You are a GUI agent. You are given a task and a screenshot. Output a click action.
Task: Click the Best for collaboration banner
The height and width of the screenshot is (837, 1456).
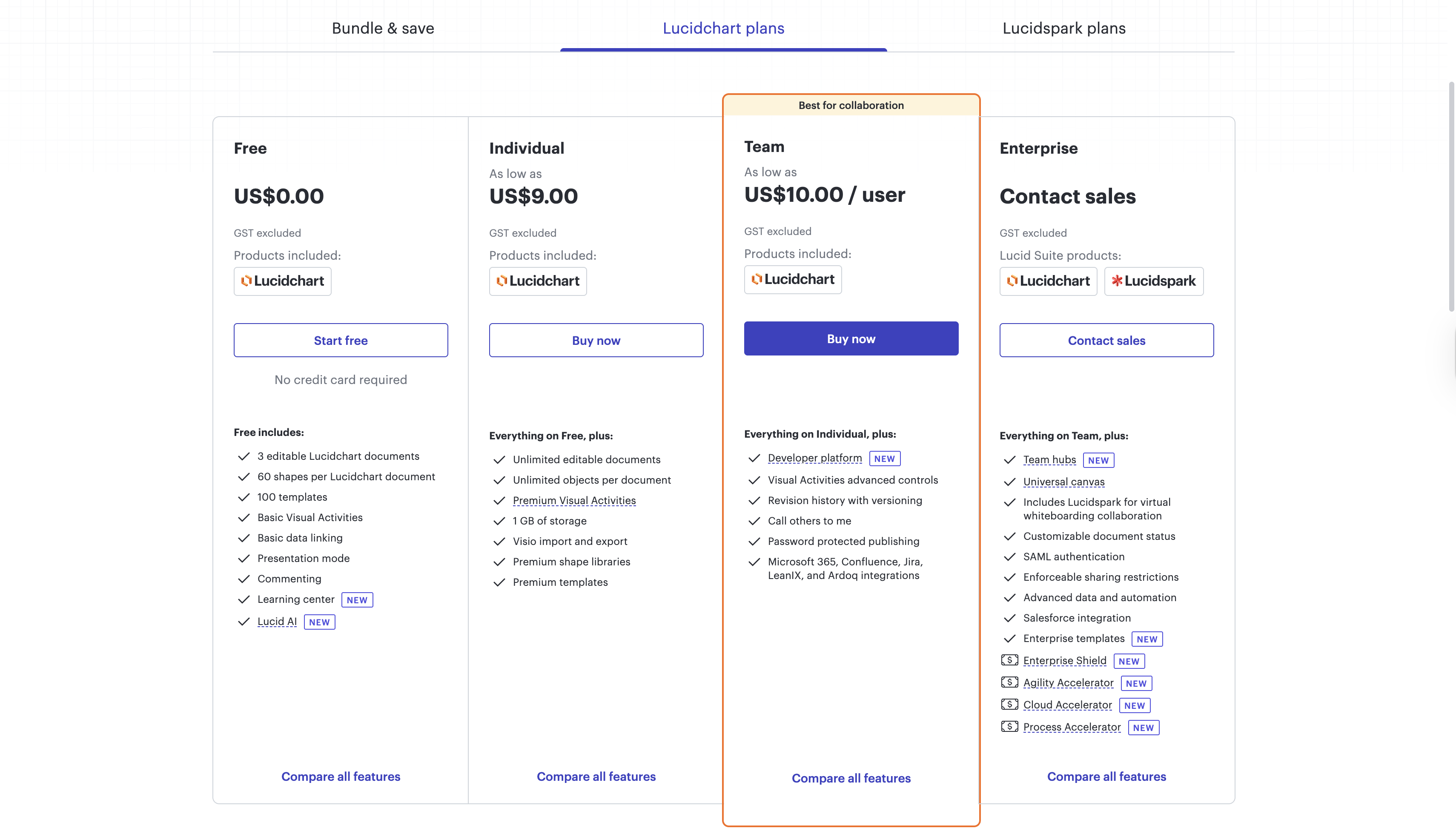pyautogui.click(x=851, y=105)
